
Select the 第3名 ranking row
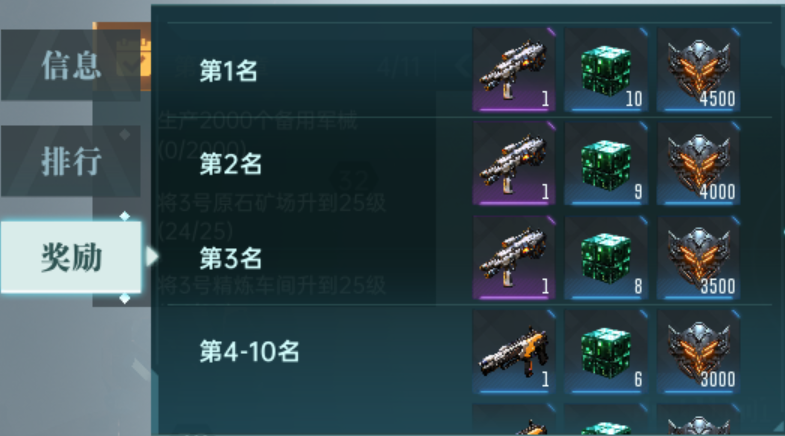click(x=470, y=258)
